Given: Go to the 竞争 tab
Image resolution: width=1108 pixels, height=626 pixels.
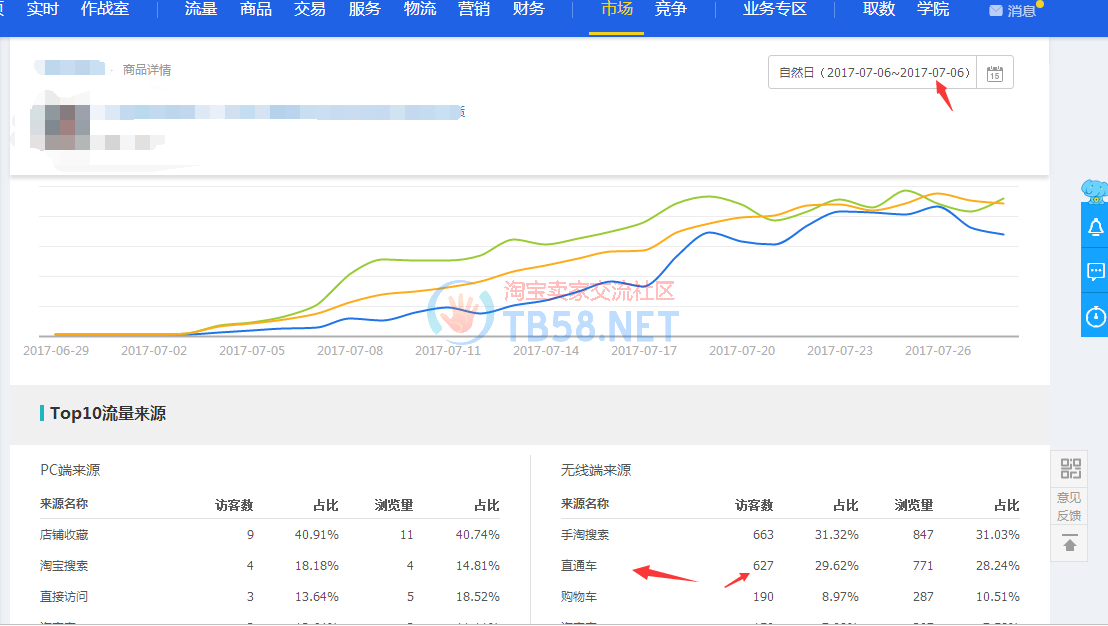Looking at the screenshot, I should coord(671,10).
